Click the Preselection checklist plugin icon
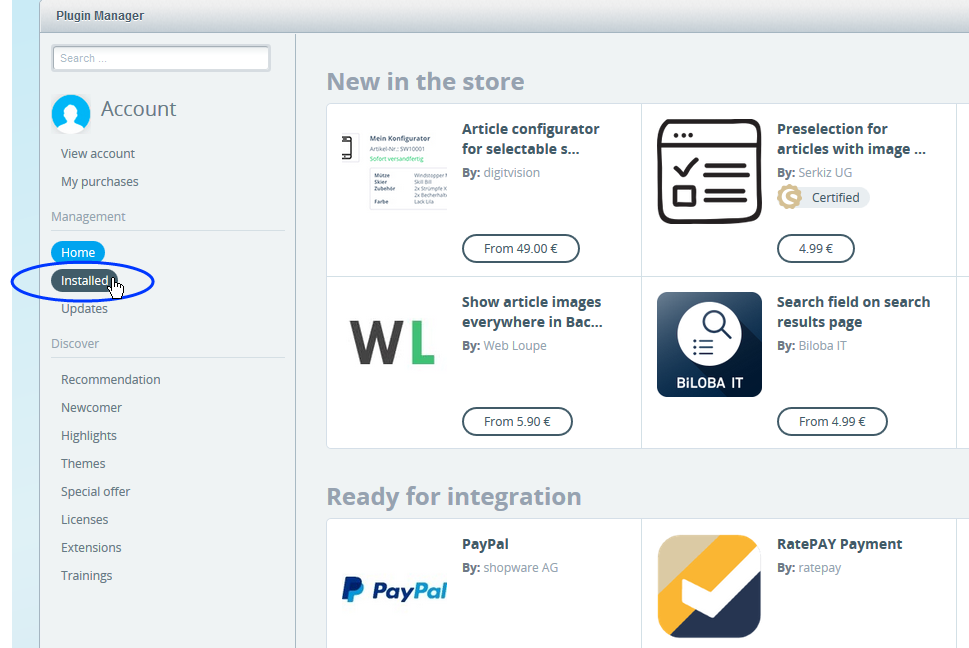The image size is (969, 648). coord(709,170)
